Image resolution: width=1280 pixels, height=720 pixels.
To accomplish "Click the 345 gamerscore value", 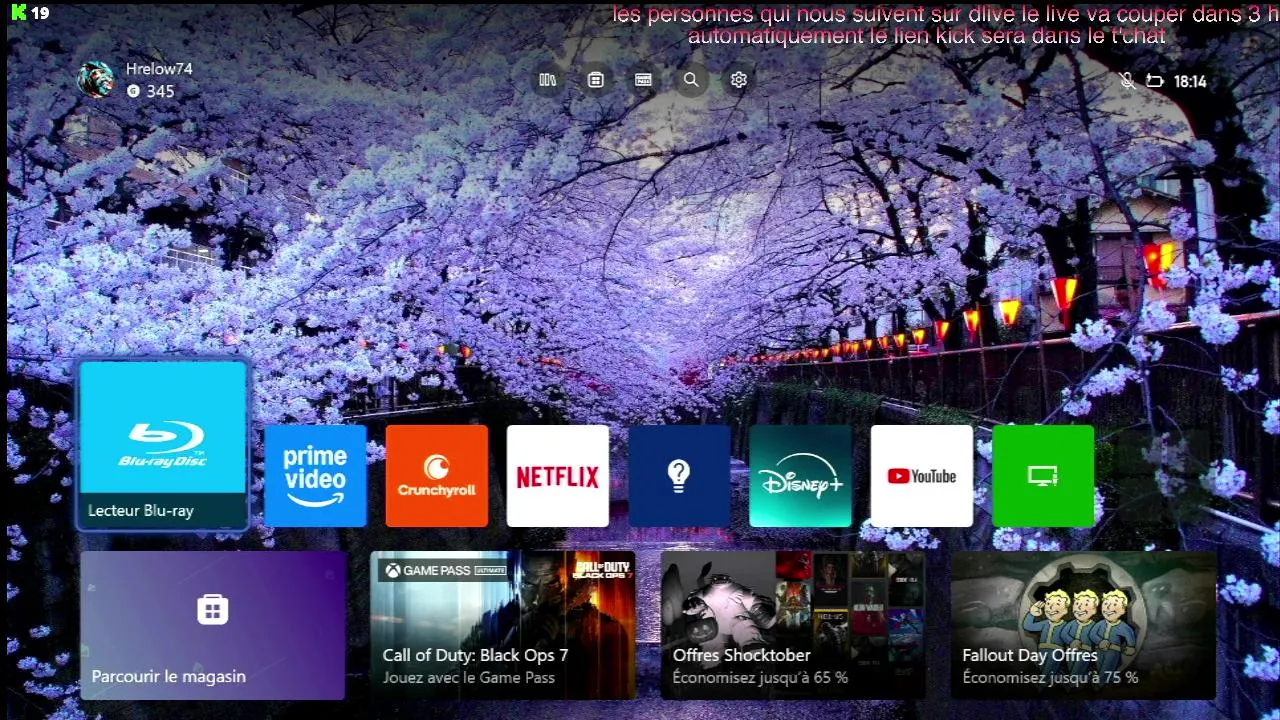I will pyautogui.click(x=160, y=91).
